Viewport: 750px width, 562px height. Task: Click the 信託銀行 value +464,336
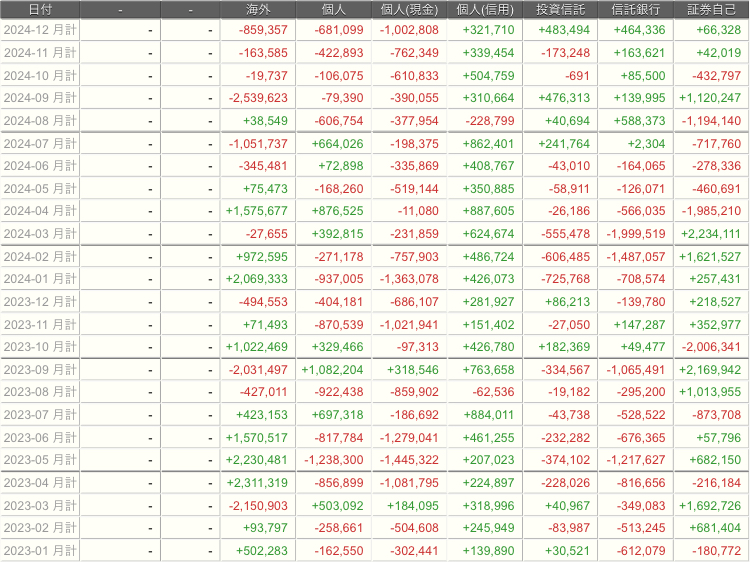pyautogui.click(x=640, y=30)
